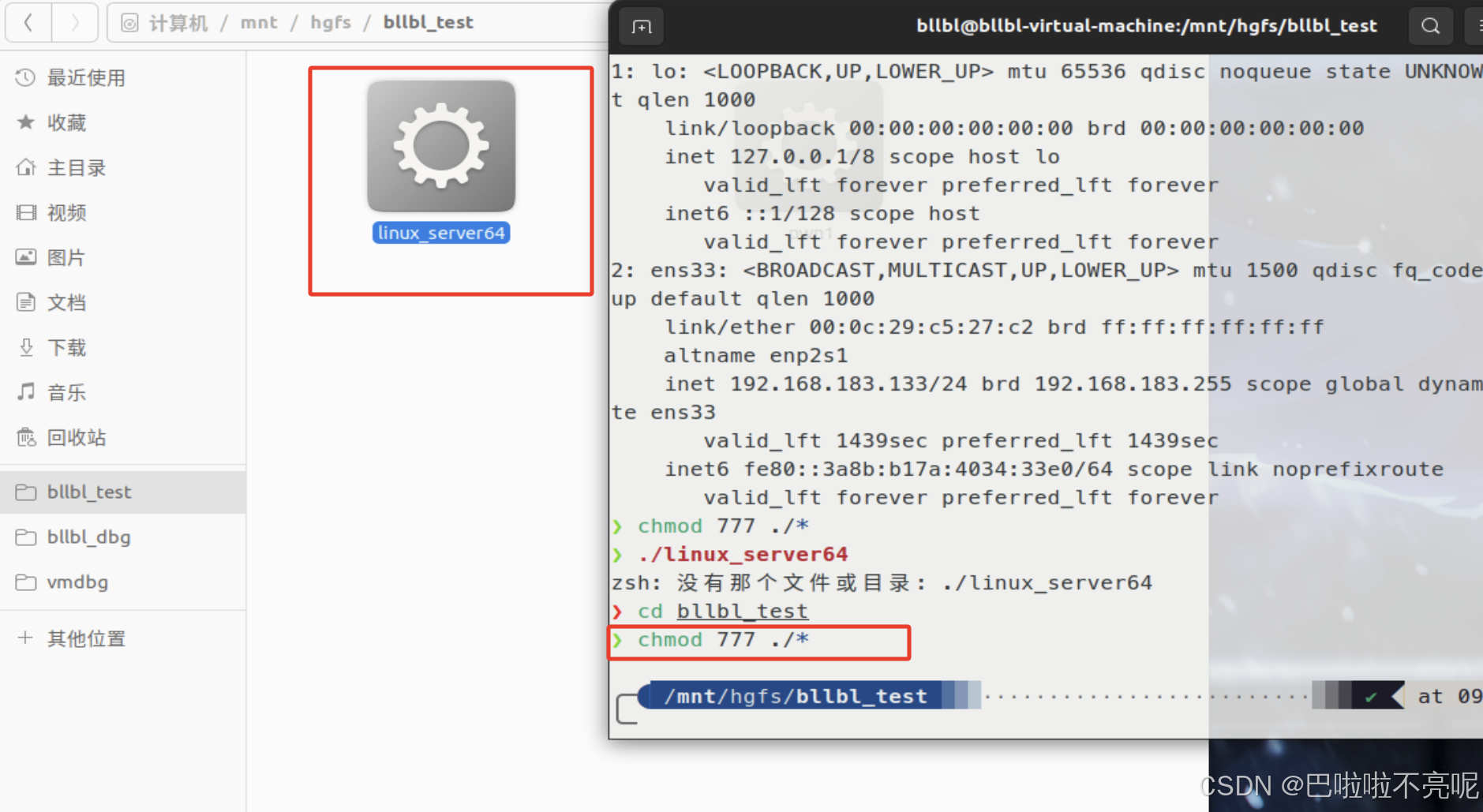1483x812 pixels.
Task: Switch to the bllbl_test sidebar folder
Action: point(89,491)
